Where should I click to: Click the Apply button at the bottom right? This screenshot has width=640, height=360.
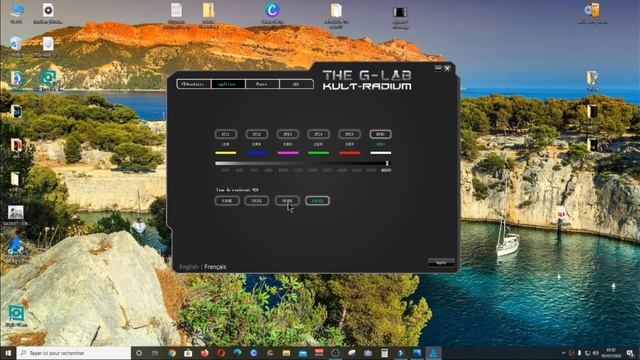(441, 262)
